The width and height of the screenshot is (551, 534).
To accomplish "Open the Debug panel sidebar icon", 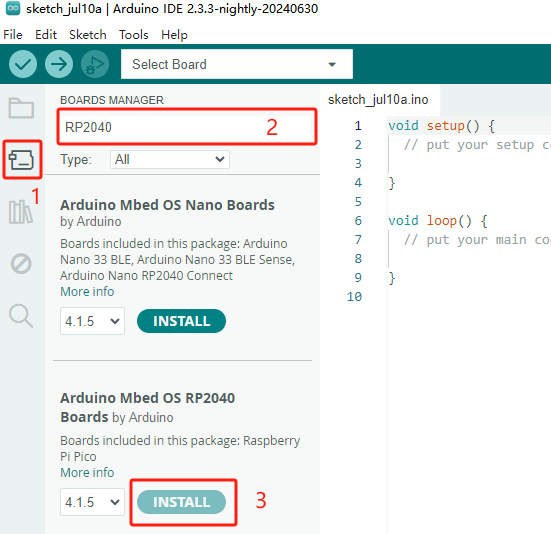I will tap(21, 263).
